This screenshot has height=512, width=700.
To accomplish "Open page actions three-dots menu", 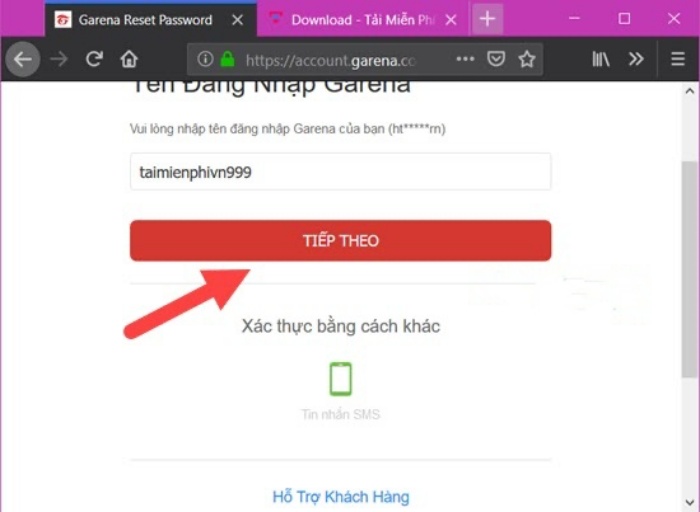I will click(465, 58).
